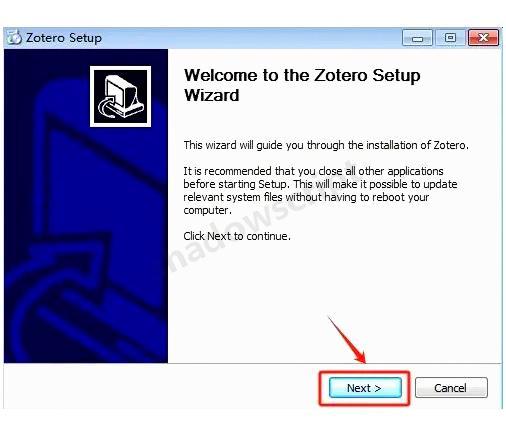Screen dimensions: 506x437
Task: Click the "Click Next to continue." text
Action: [x=237, y=236]
